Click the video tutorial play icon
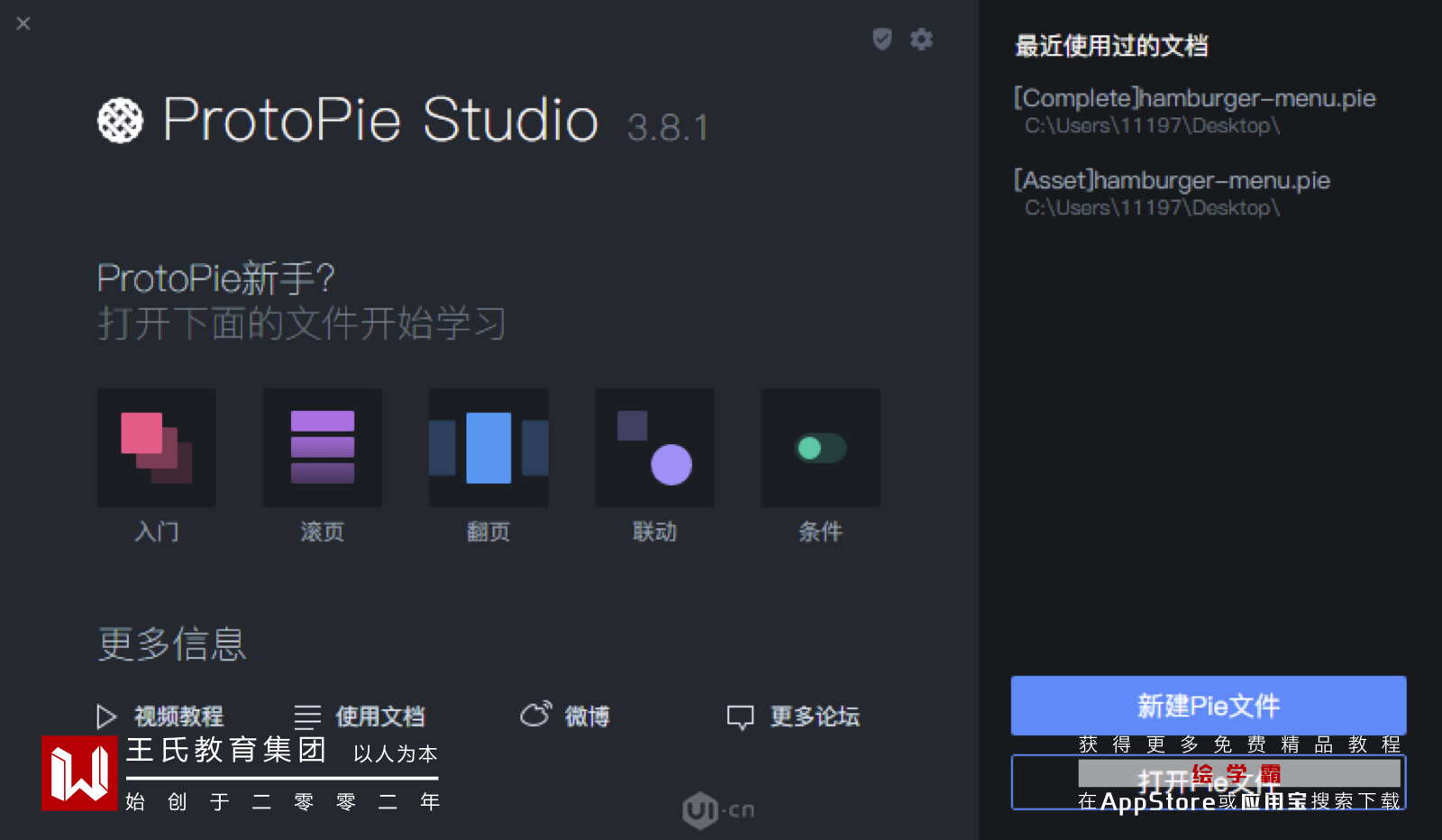 [x=106, y=717]
